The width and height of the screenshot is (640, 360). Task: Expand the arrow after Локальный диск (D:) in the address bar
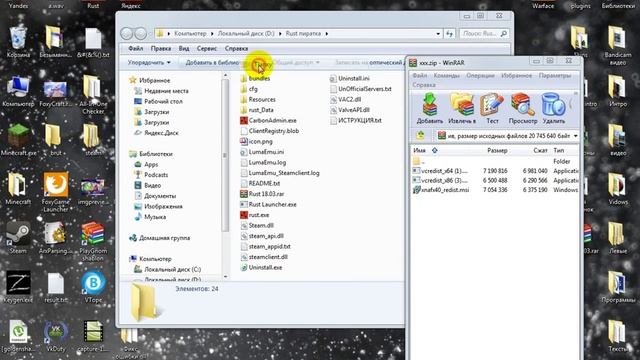click(280, 33)
